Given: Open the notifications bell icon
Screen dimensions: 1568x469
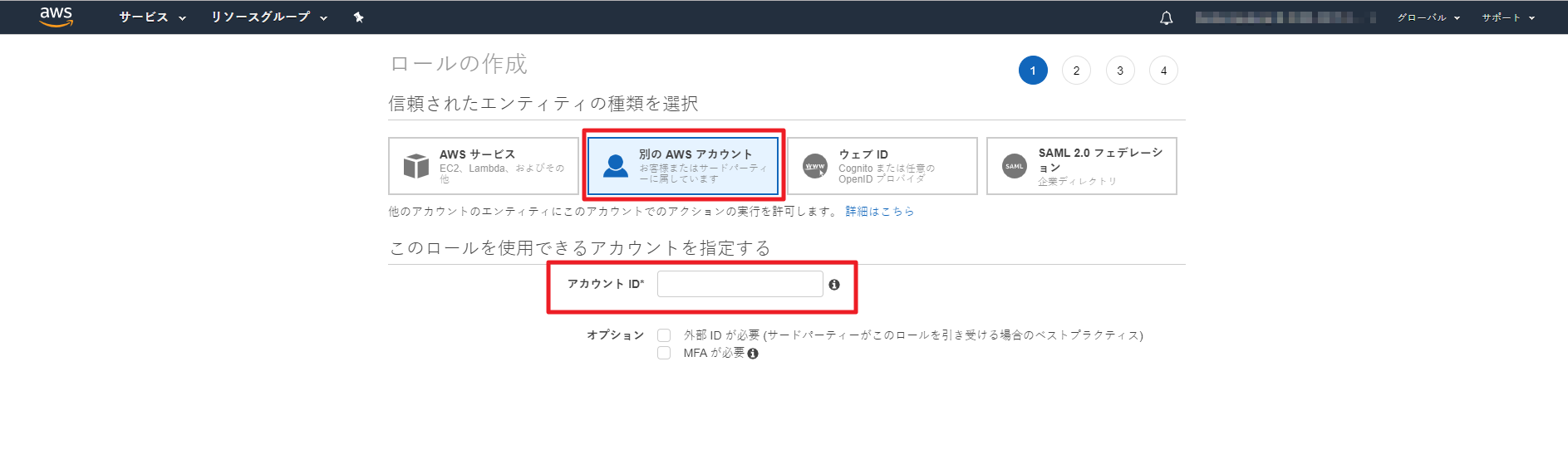Looking at the screenshot, I should click(x=1166, y=17).
